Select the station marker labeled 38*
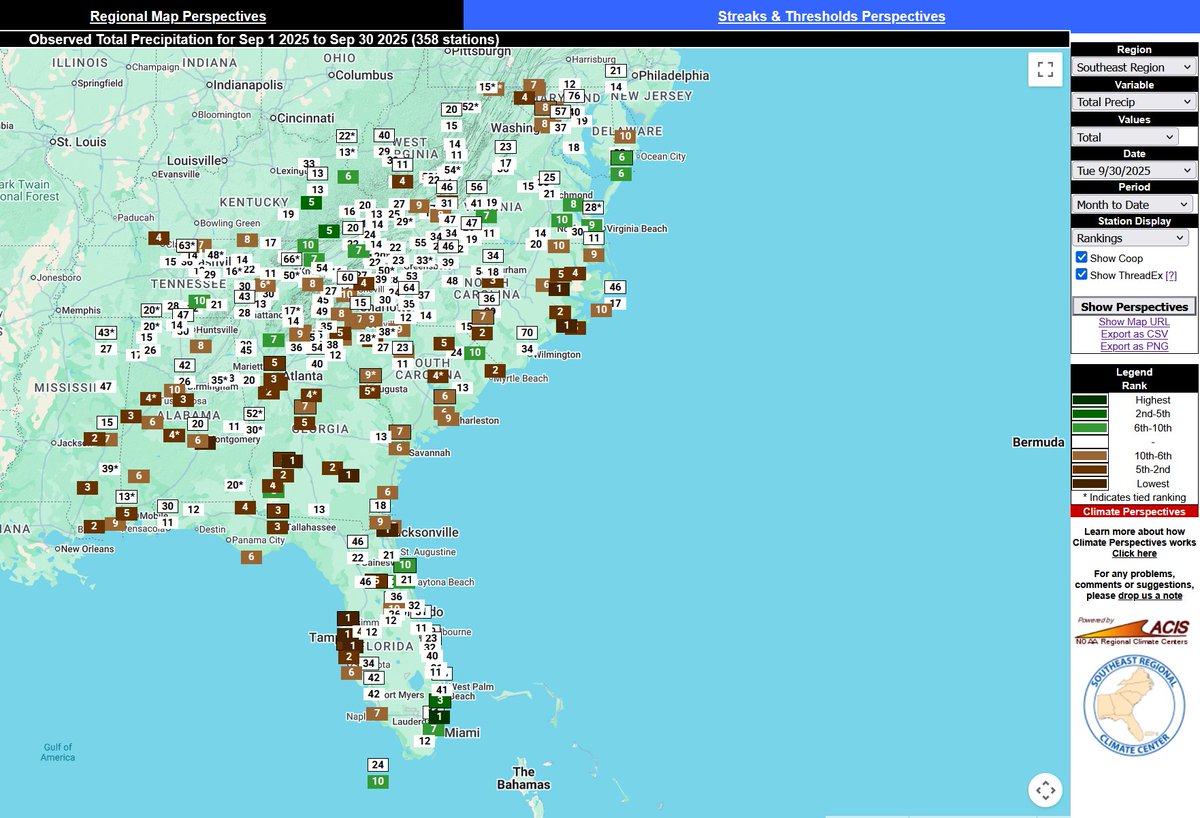Image resolution: width=1200 pixels, height=818 pixels. coord(387,332)
